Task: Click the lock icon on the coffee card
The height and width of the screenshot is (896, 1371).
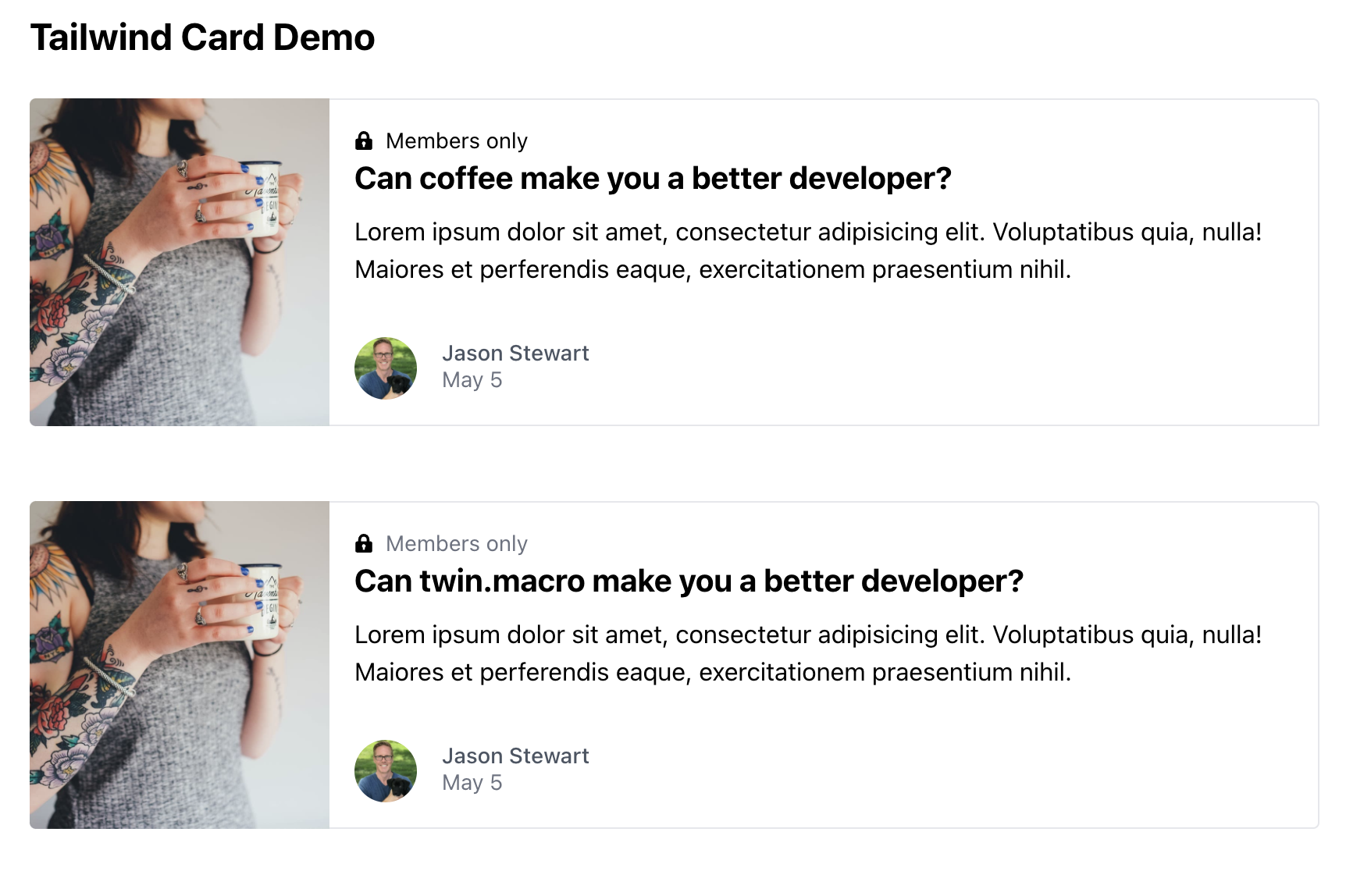Action: (365, 140)
